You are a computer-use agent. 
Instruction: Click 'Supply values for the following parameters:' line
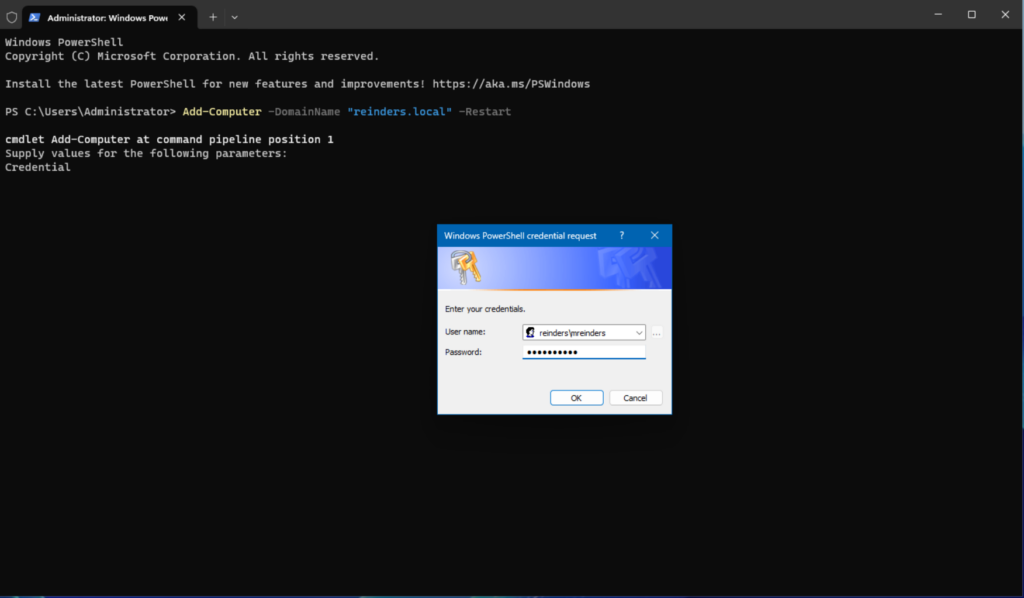tap(146, 153)
